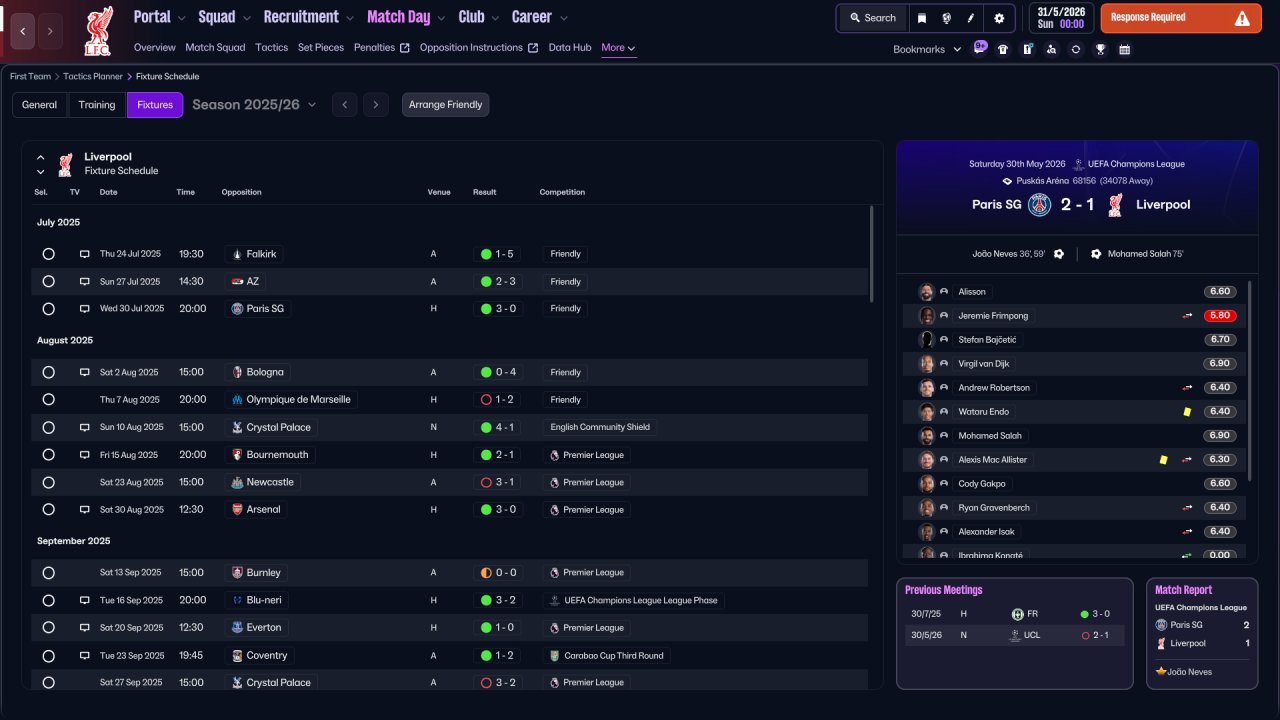
Task: Select the radio button for AZ fixture
Action: (x=48, y=282)
